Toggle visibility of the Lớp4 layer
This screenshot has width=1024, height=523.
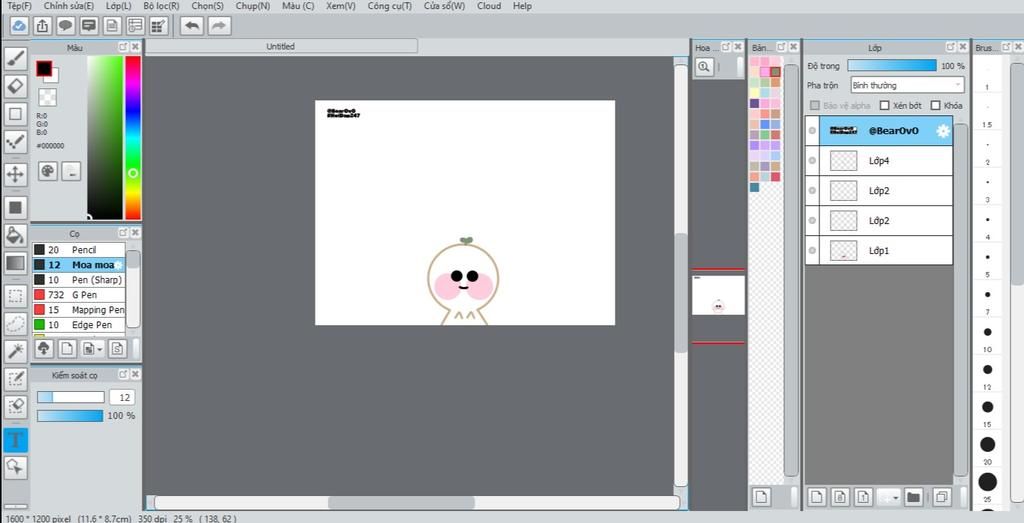812,161
